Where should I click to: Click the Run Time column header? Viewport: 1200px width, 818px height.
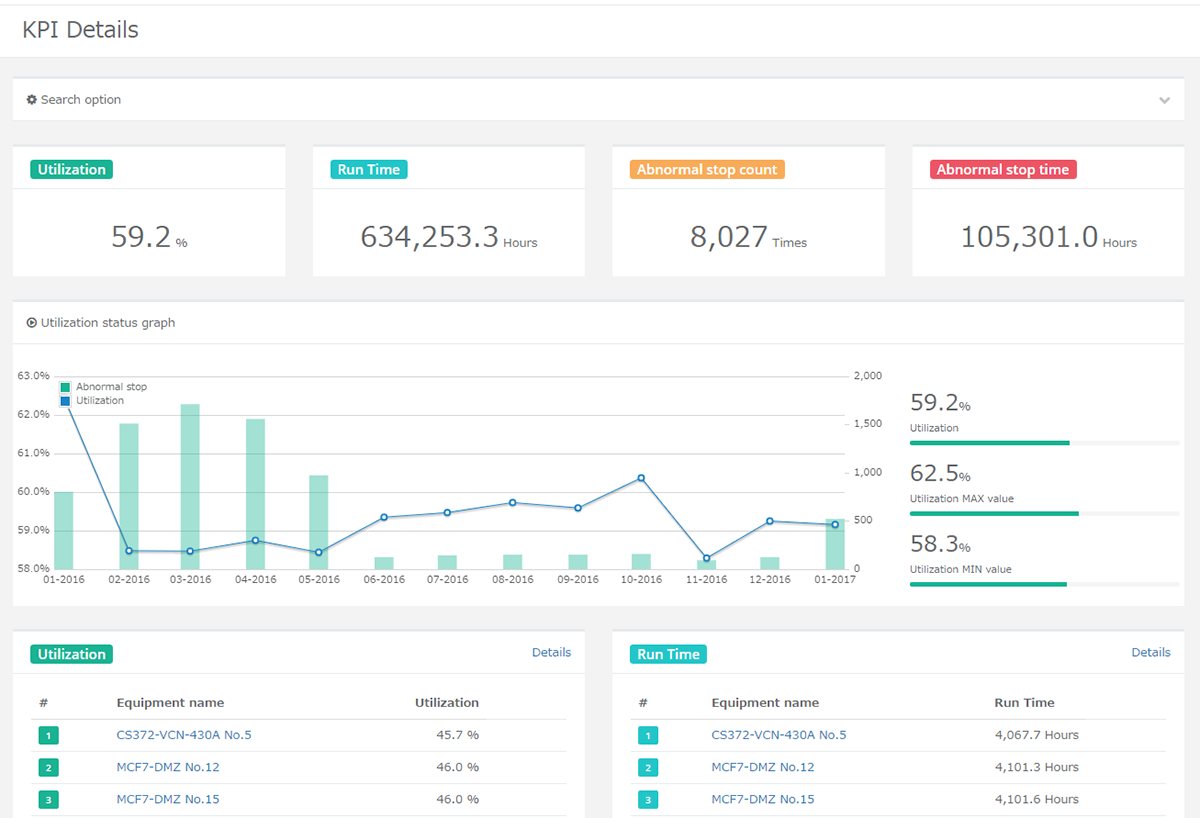(1025, 703)
